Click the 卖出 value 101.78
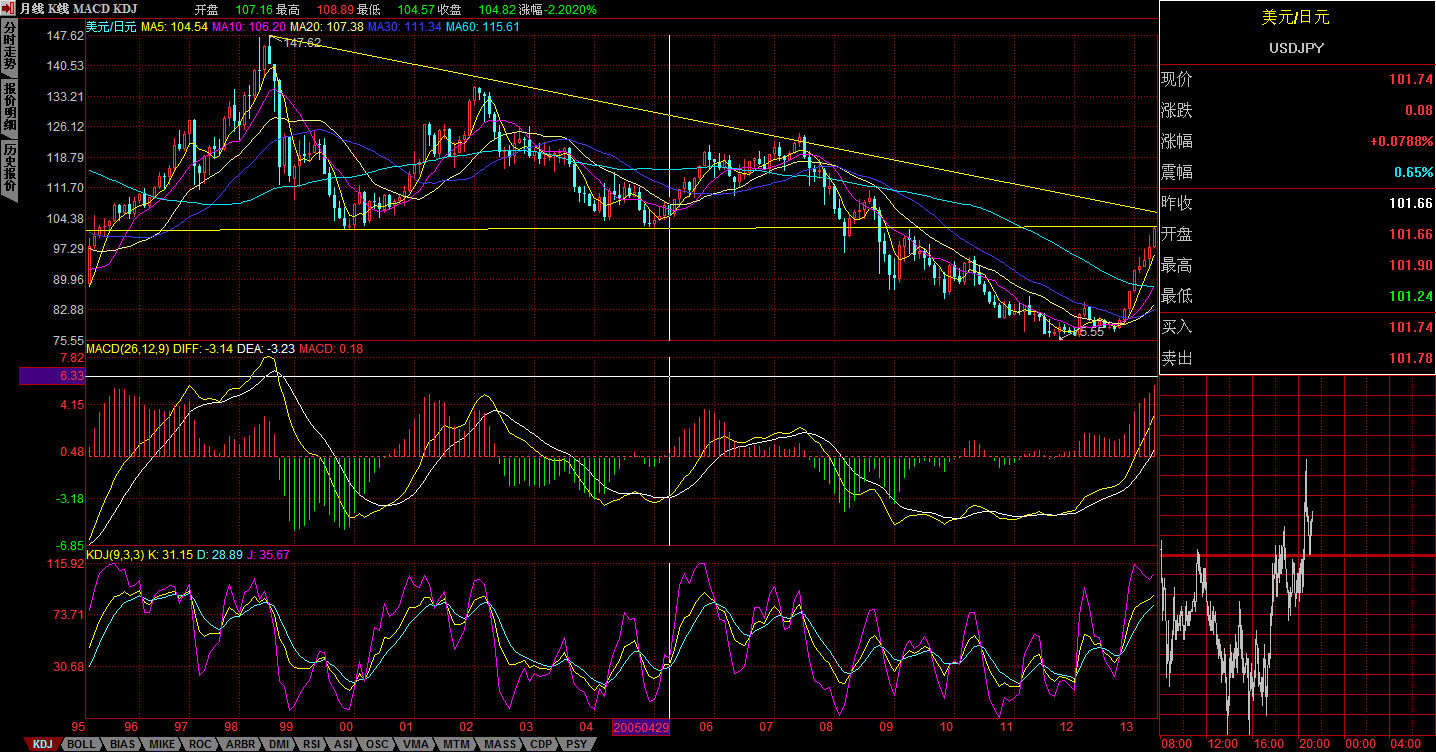This screenshot has width=1436, height=752. click(1413, 358)
